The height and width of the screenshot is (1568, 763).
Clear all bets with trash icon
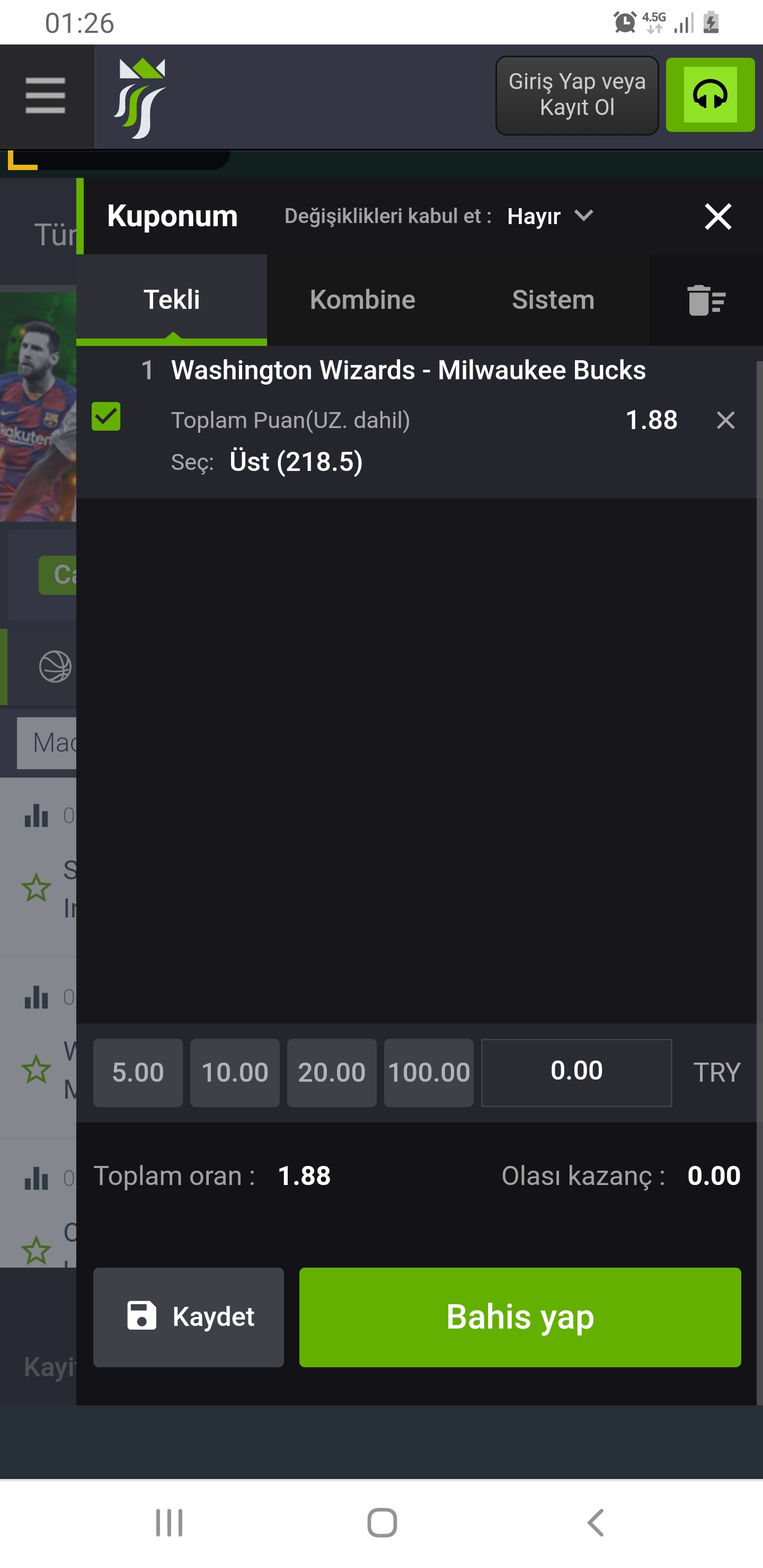[706, 300]
